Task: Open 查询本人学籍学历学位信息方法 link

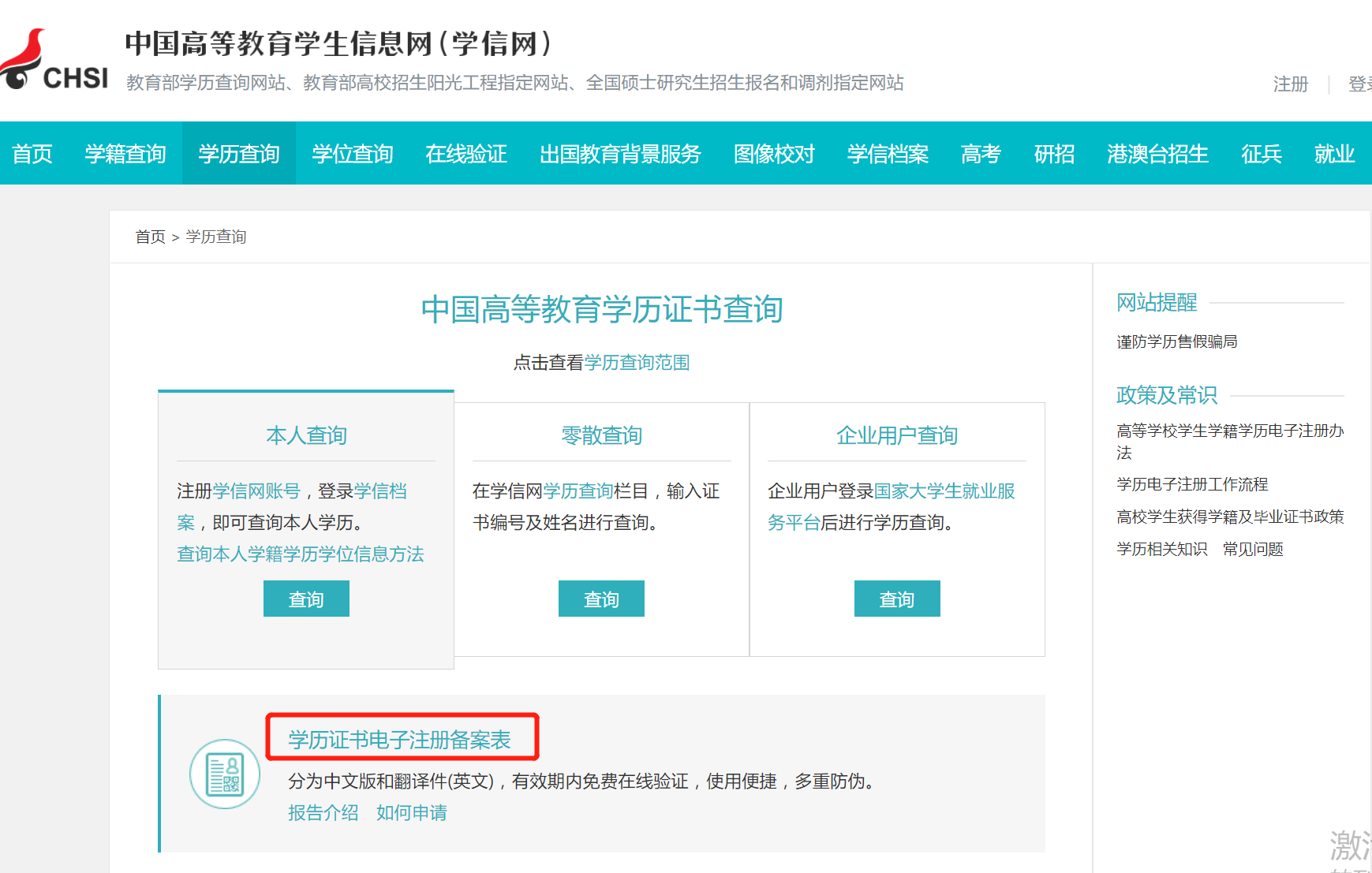Action: coord(301,554)
